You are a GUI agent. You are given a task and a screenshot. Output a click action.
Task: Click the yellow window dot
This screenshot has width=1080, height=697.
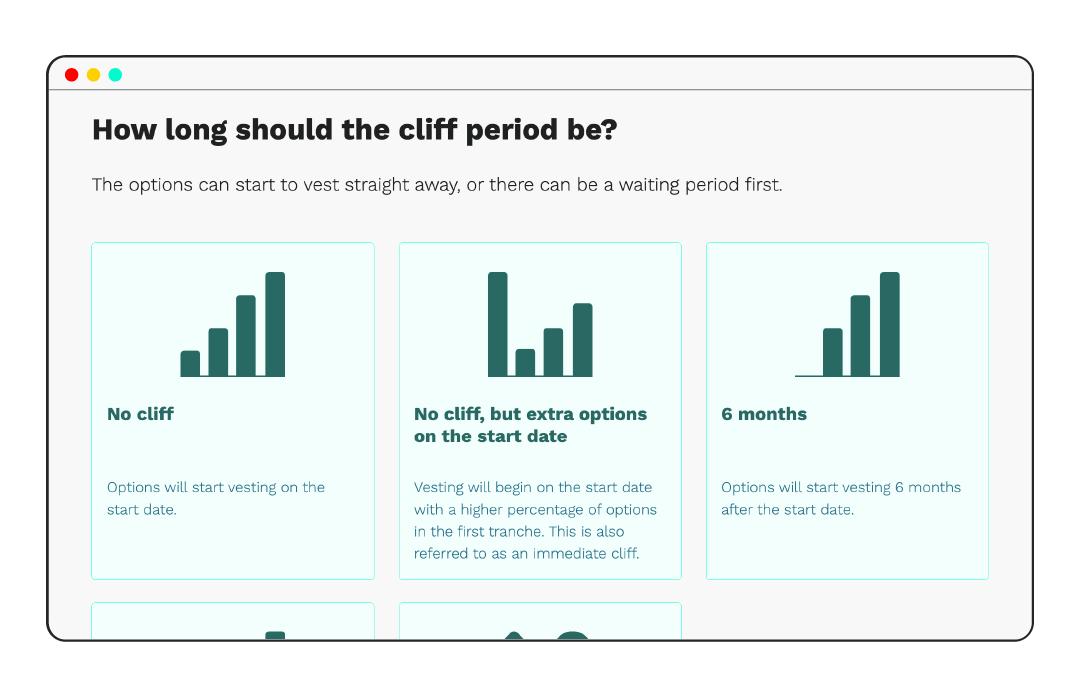(x=94, y=74)
